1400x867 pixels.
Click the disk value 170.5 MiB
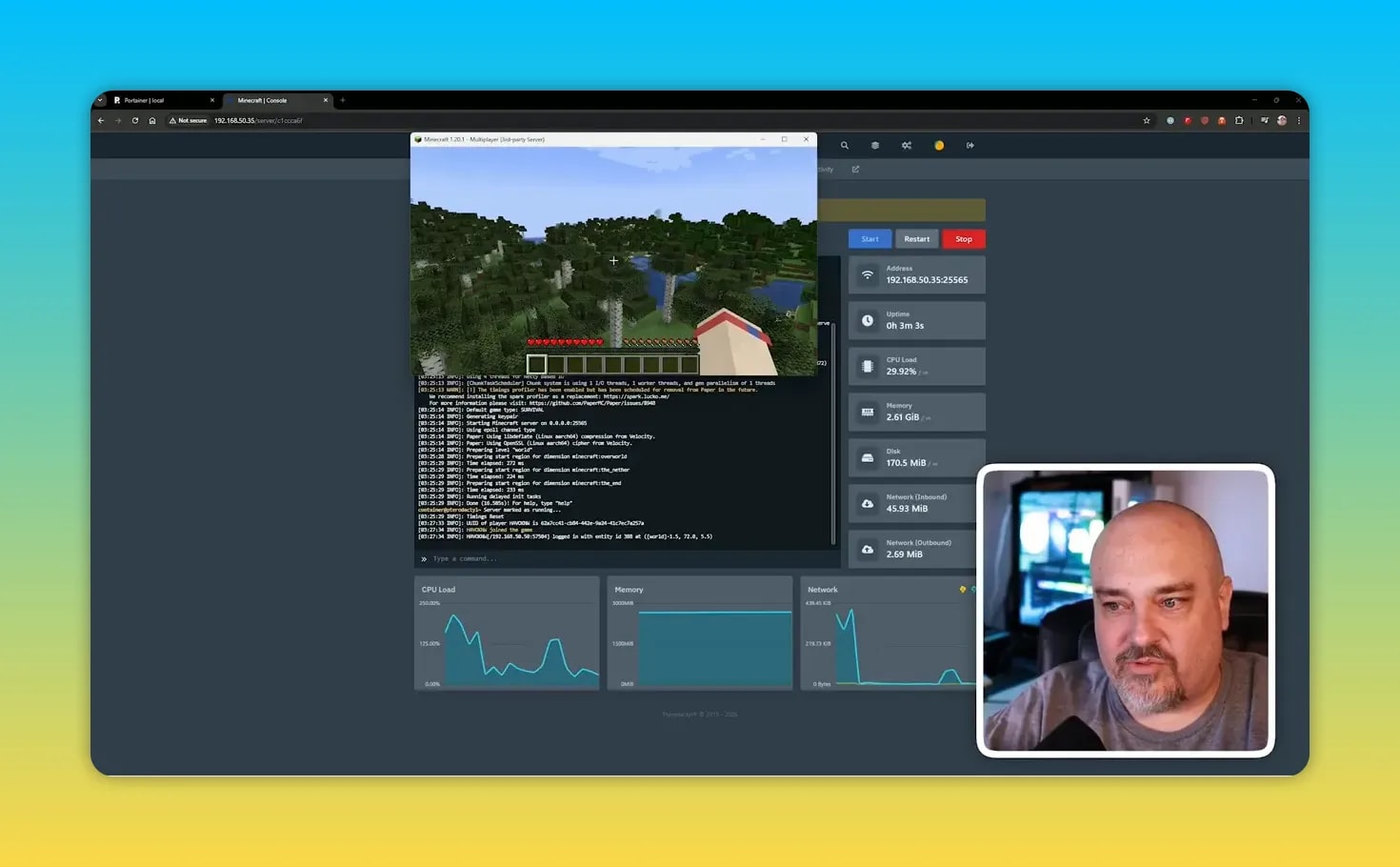[906, 463]
